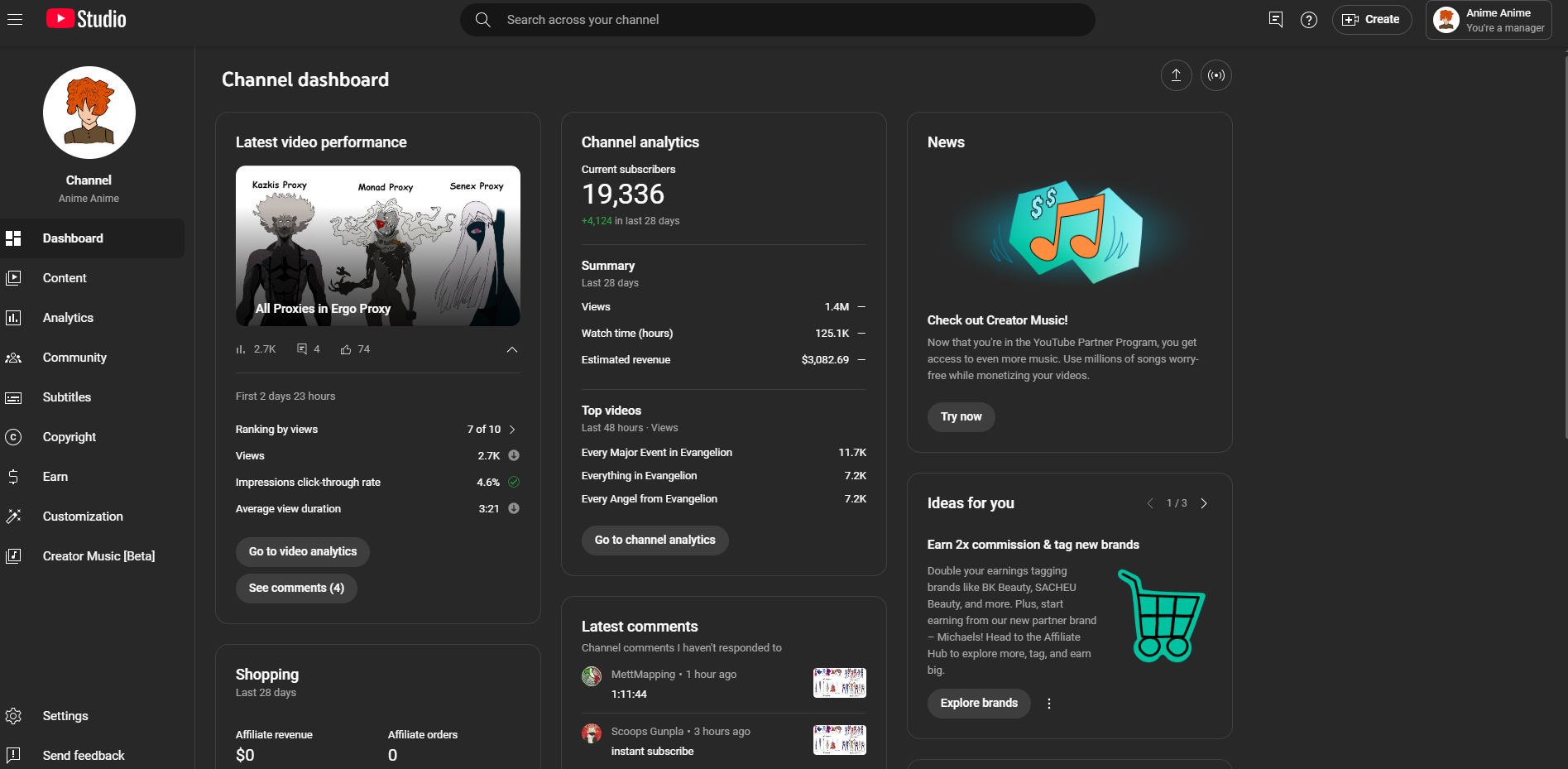
Task: Open the Anime Anime account switcher
Action: coord(1489,20)
